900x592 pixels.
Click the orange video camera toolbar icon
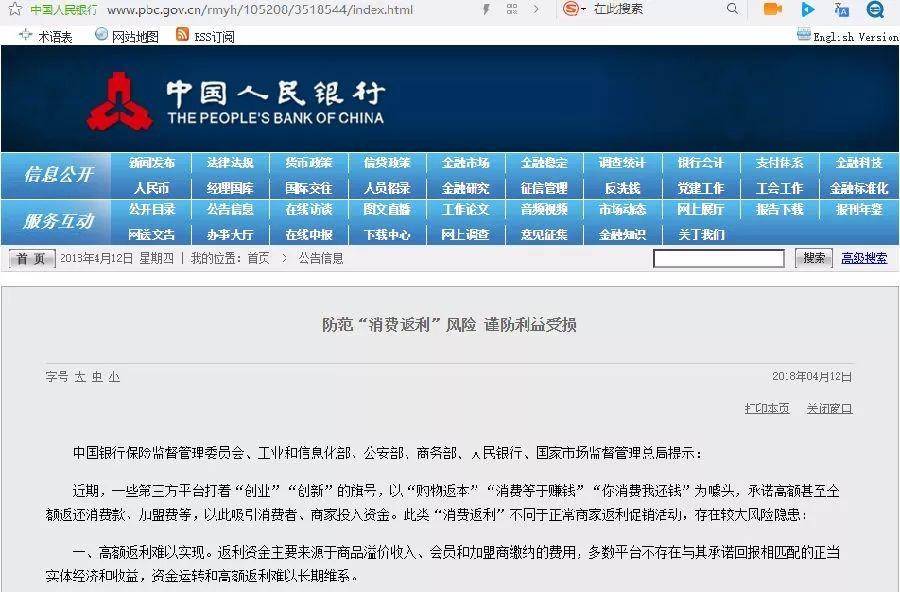point(772,10)
